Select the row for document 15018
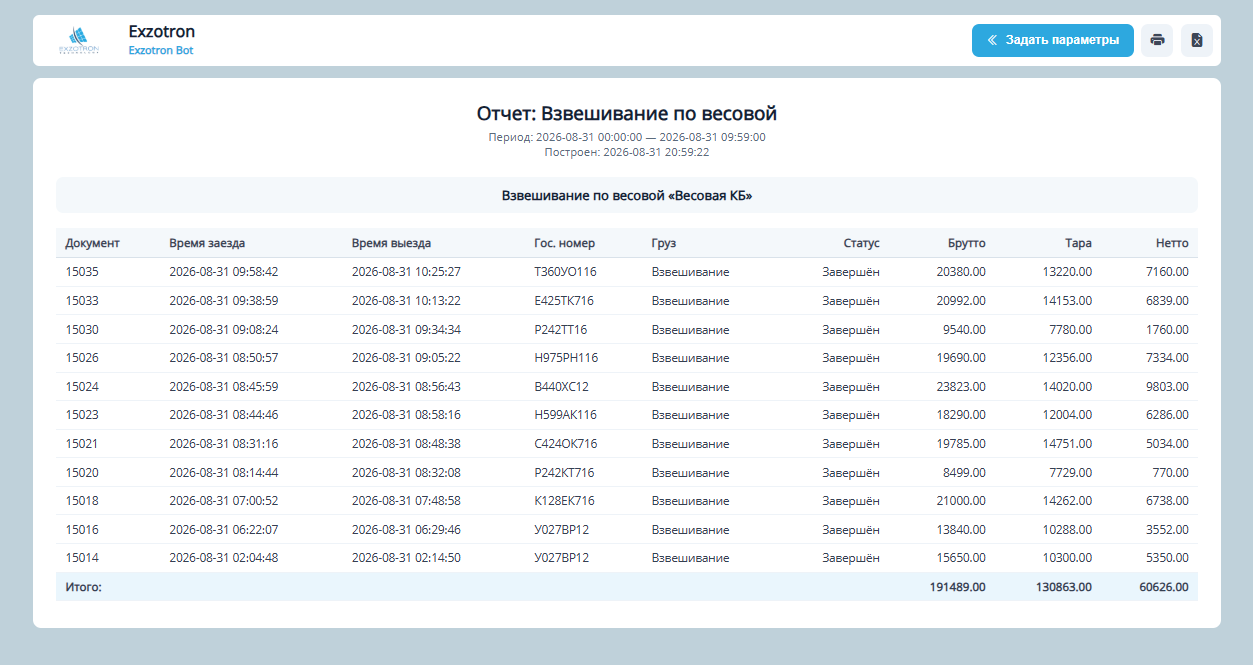The height and width of the screenshot is (665, 1253). (x=627, y=501)
